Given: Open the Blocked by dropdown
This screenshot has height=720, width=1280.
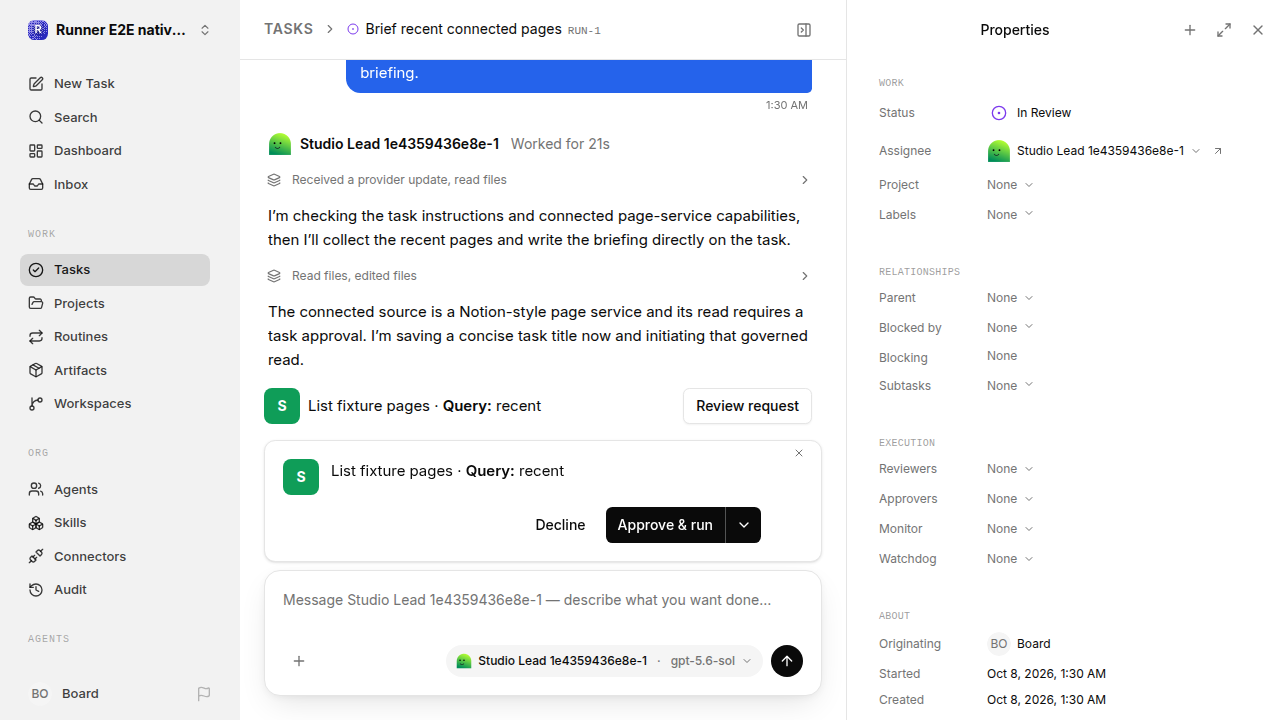Looking at the screenshot, I should 1010,328.
